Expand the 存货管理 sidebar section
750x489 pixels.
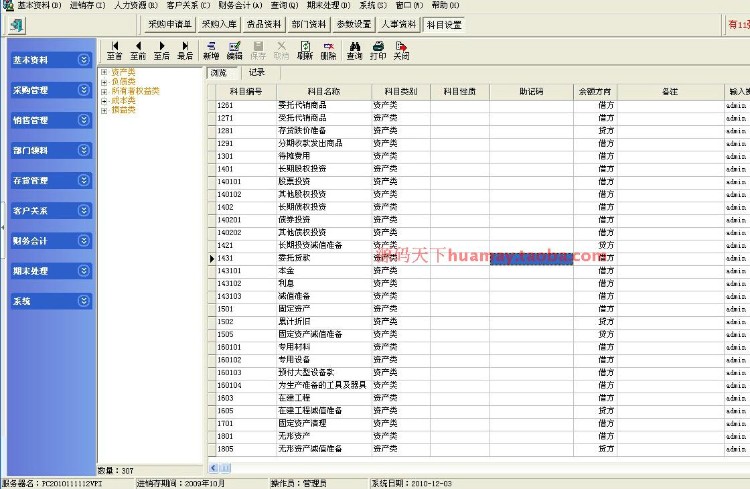84,180
